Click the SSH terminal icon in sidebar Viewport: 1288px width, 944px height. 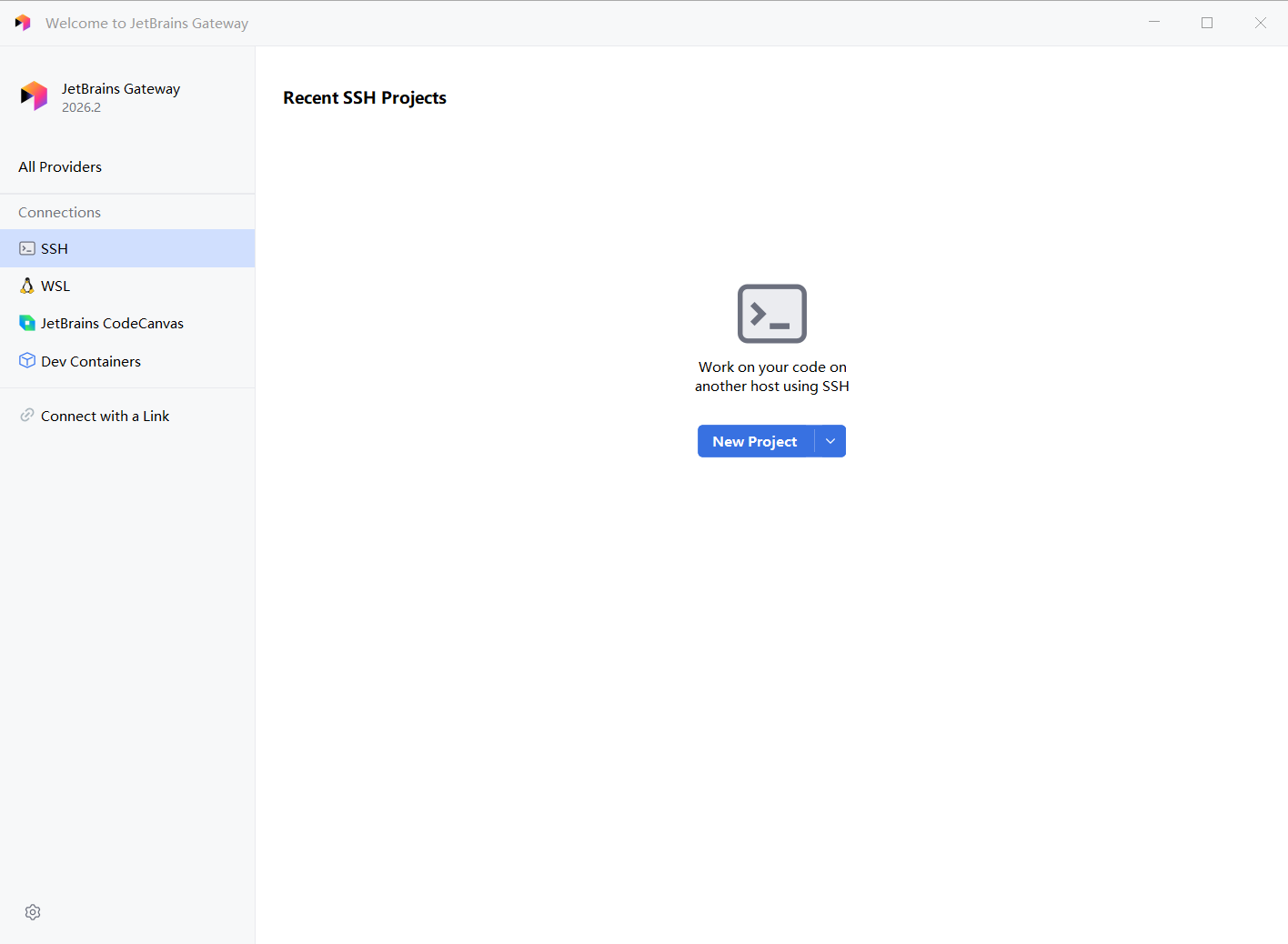[x=27, y=248]
